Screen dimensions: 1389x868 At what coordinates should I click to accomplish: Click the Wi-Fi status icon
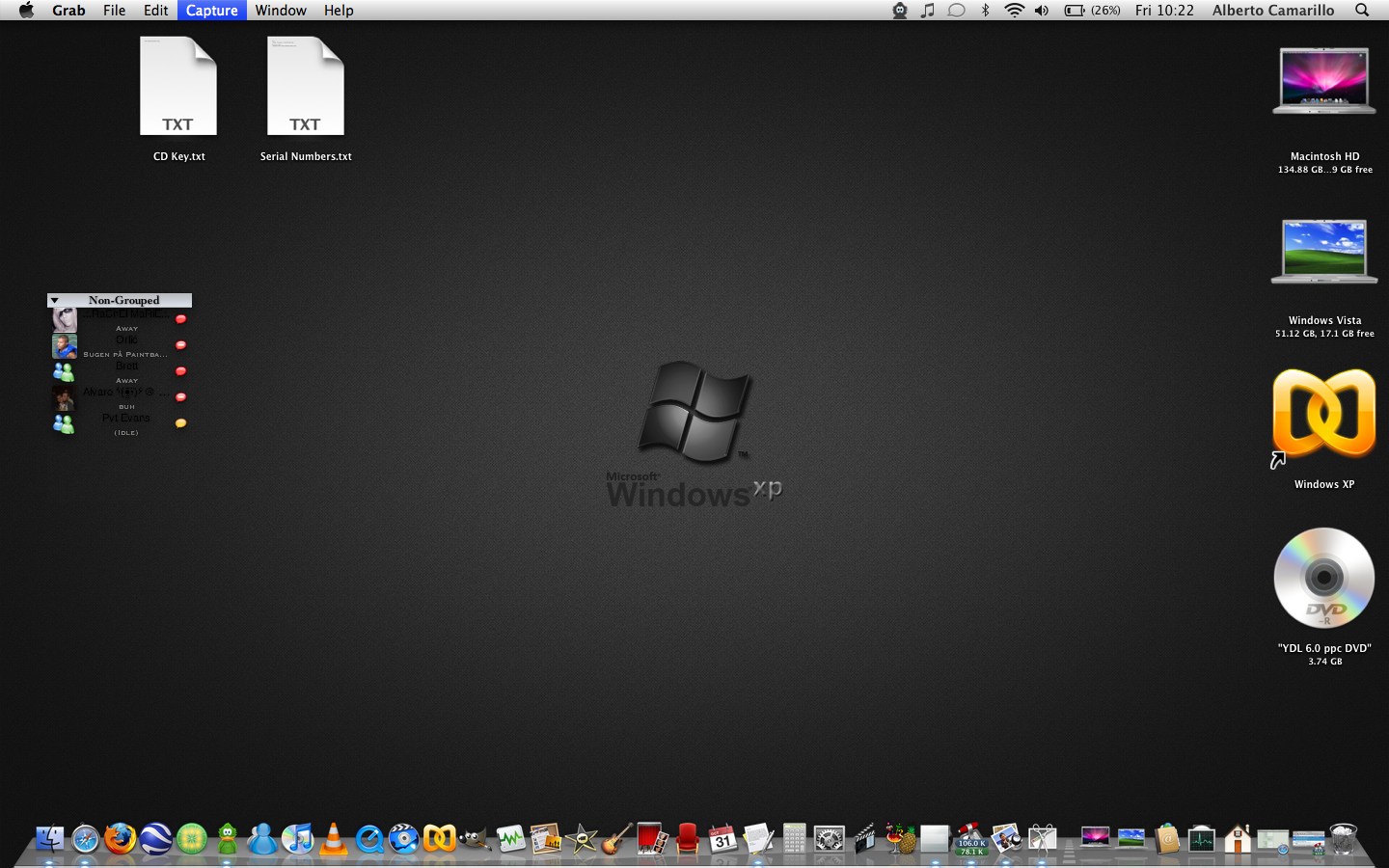click(1014, 11)
